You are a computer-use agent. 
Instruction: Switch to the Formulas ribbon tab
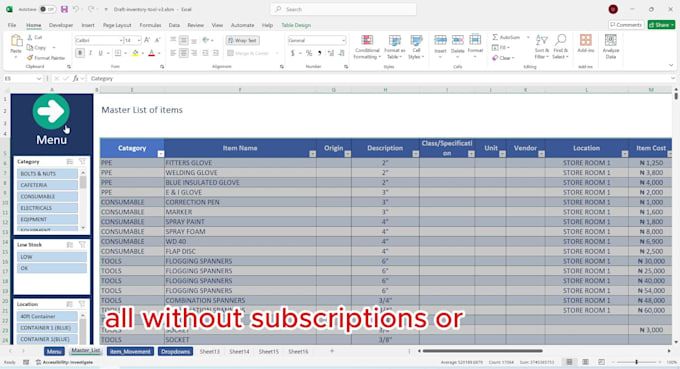point(150,25)
